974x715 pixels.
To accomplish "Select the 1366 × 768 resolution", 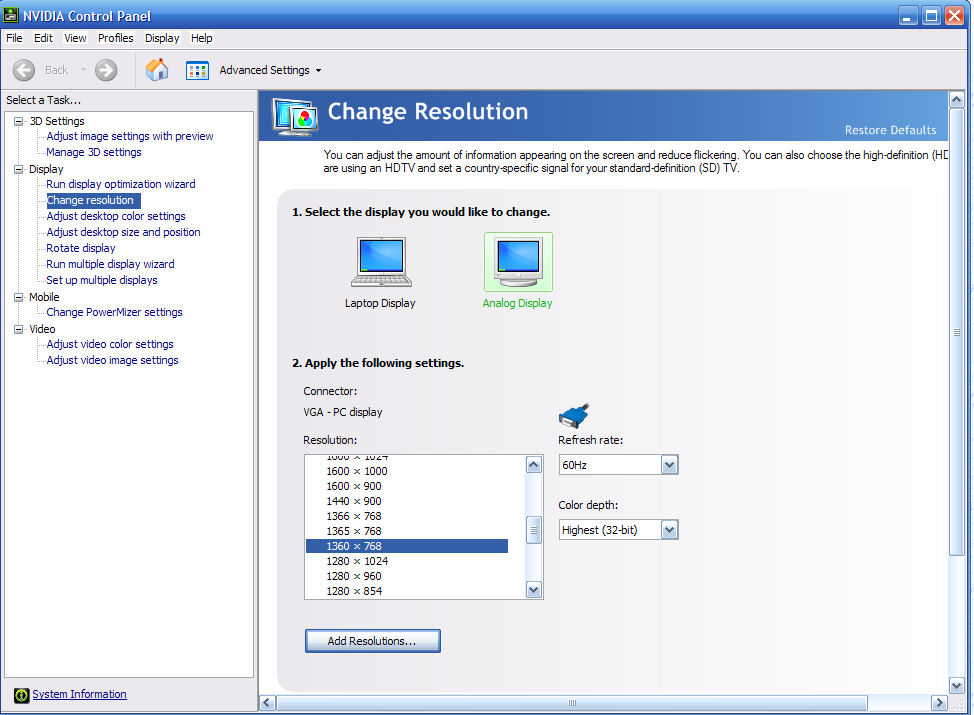I will point(407,516).
